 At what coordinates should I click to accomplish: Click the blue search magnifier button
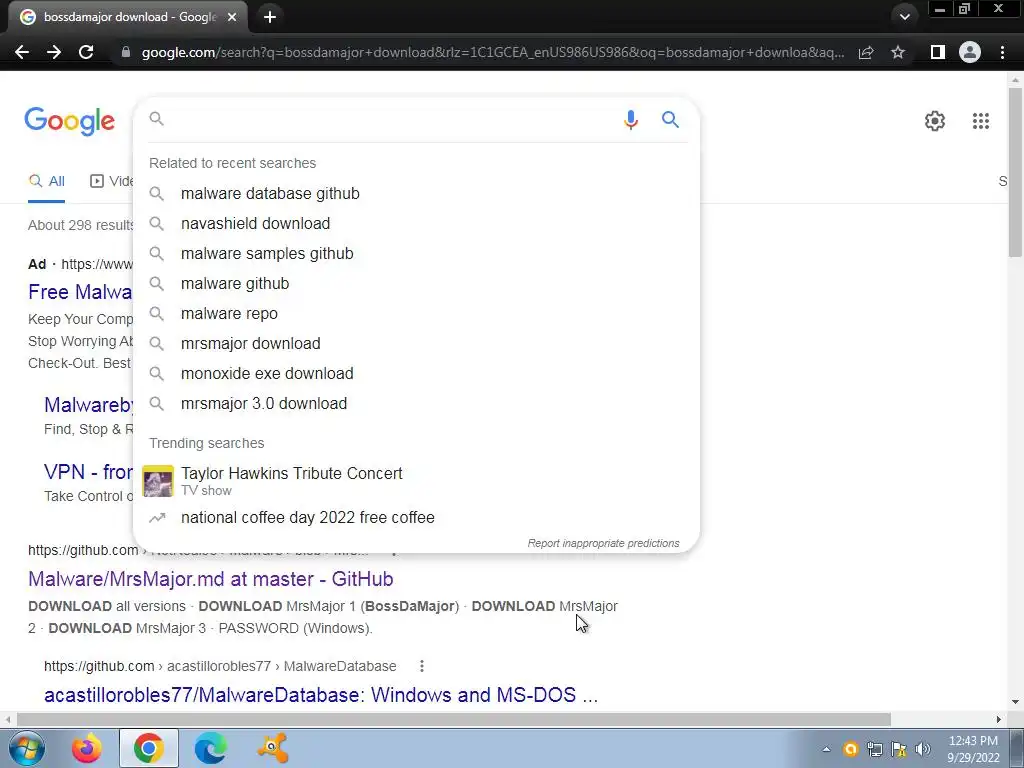(x=670, y=120)
